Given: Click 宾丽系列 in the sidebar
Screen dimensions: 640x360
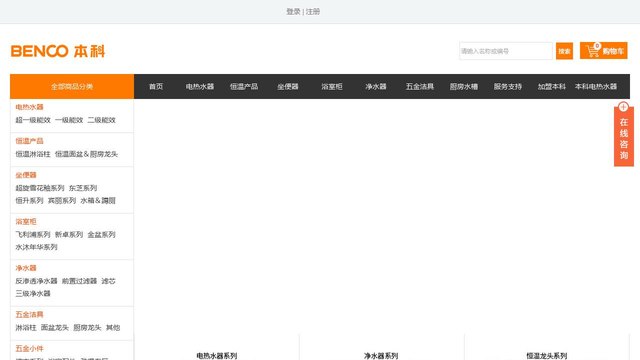Looking at the screenshot, I should point(62,200).
